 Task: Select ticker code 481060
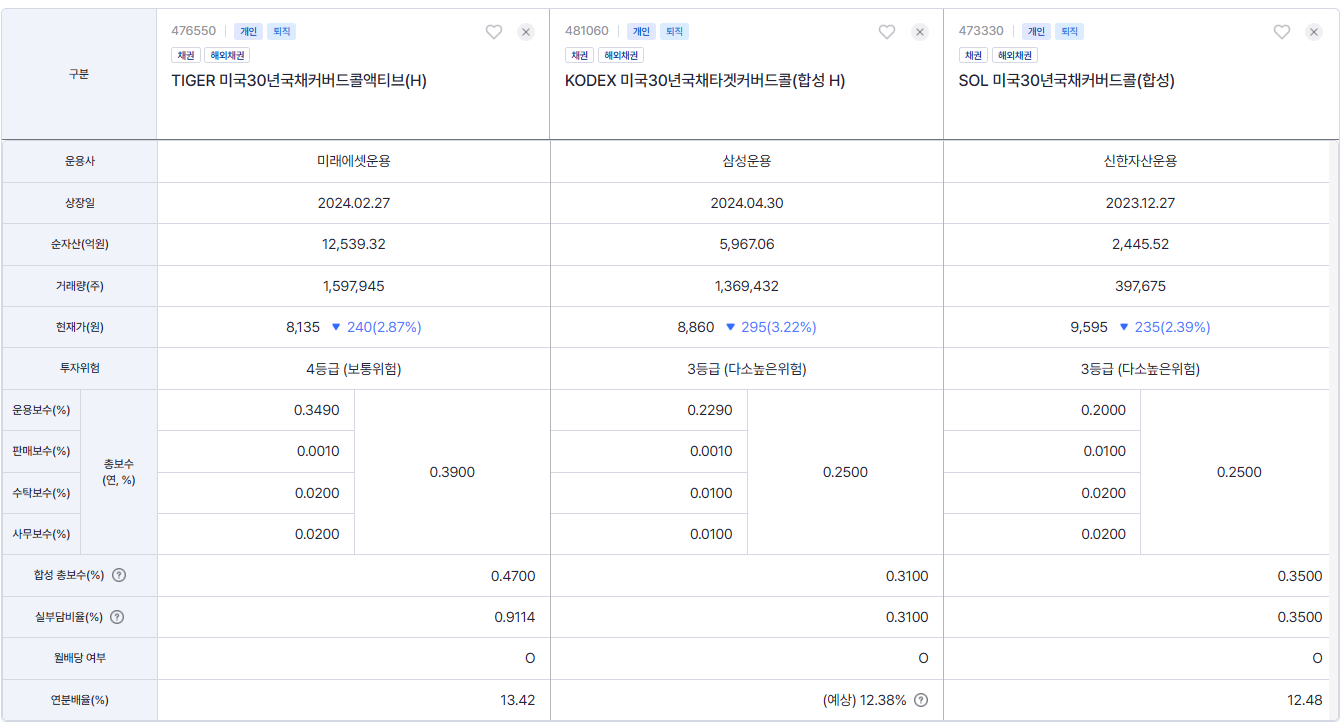587,31
